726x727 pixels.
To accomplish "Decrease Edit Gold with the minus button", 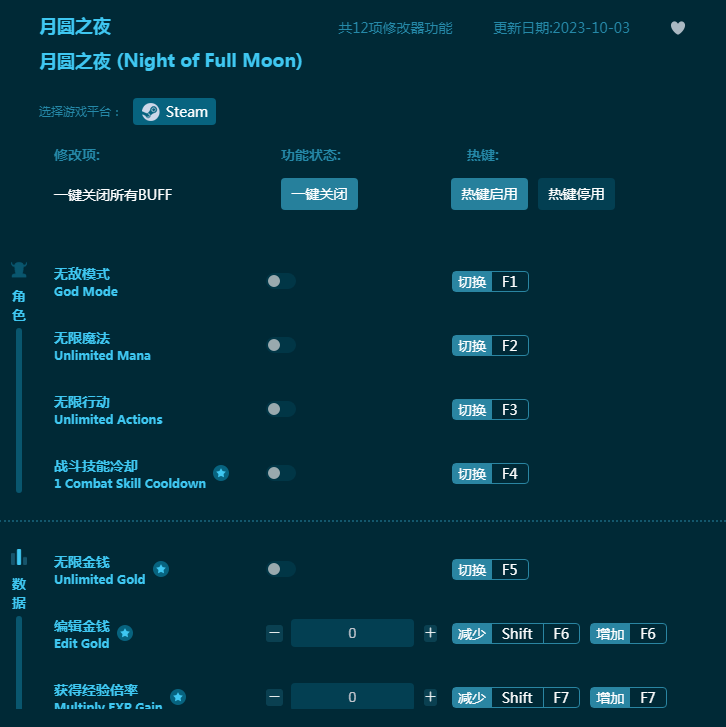I will [x=275, y=633].
